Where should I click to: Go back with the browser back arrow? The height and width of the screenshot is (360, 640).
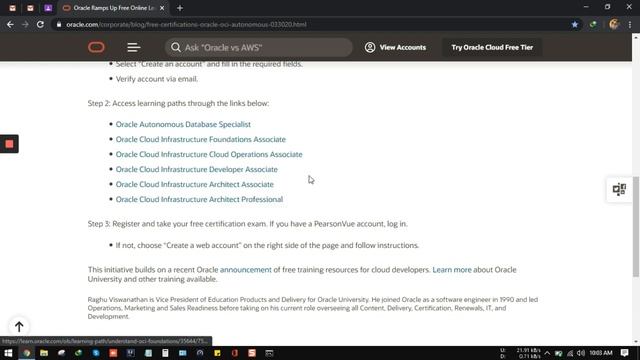[10, 24]
